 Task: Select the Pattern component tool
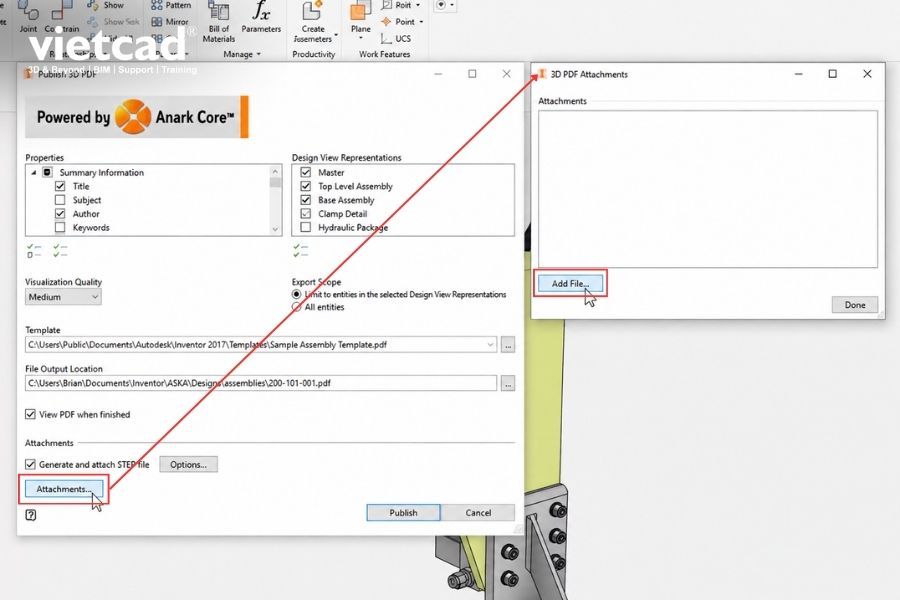point(171,5)
